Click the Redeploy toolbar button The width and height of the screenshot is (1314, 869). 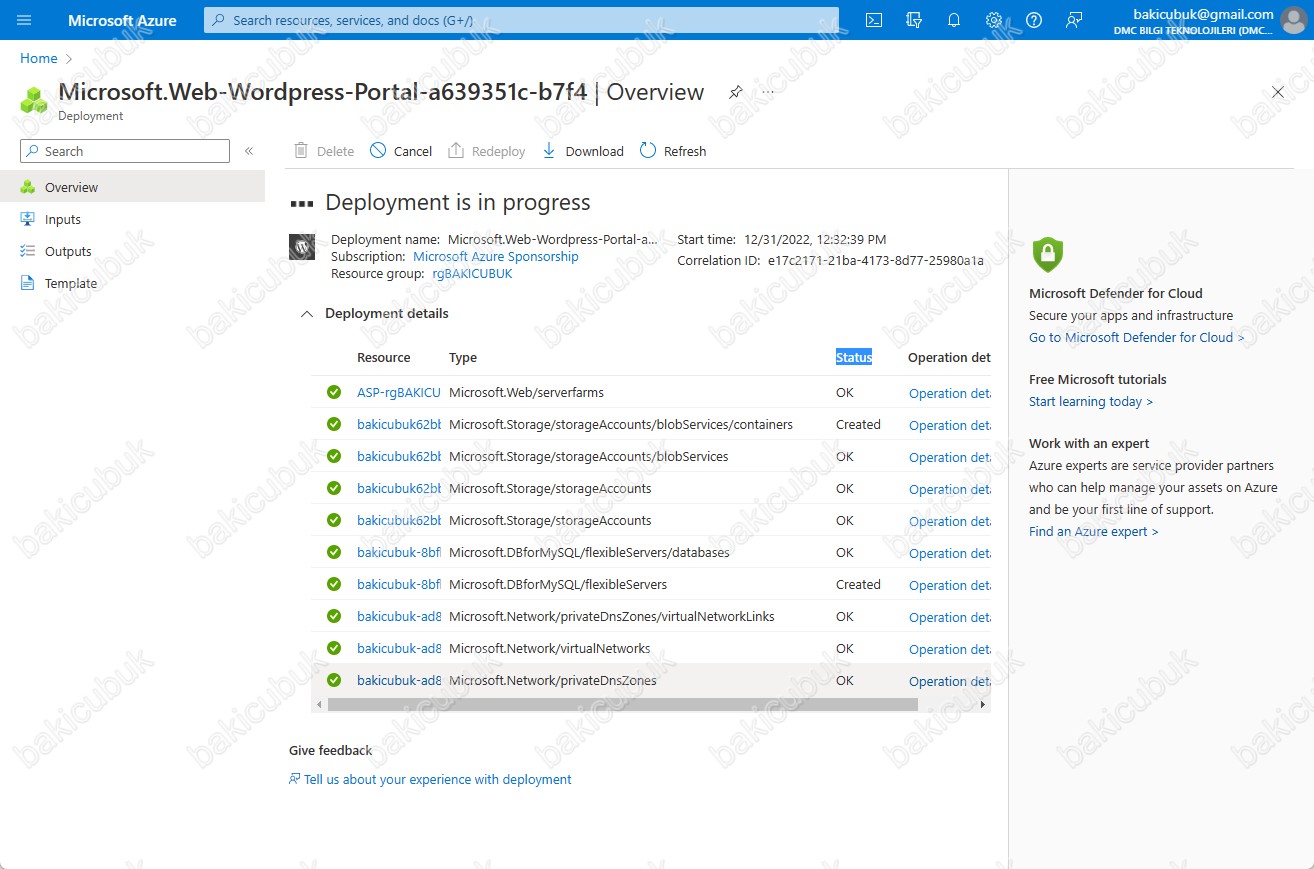click(486, 151)
